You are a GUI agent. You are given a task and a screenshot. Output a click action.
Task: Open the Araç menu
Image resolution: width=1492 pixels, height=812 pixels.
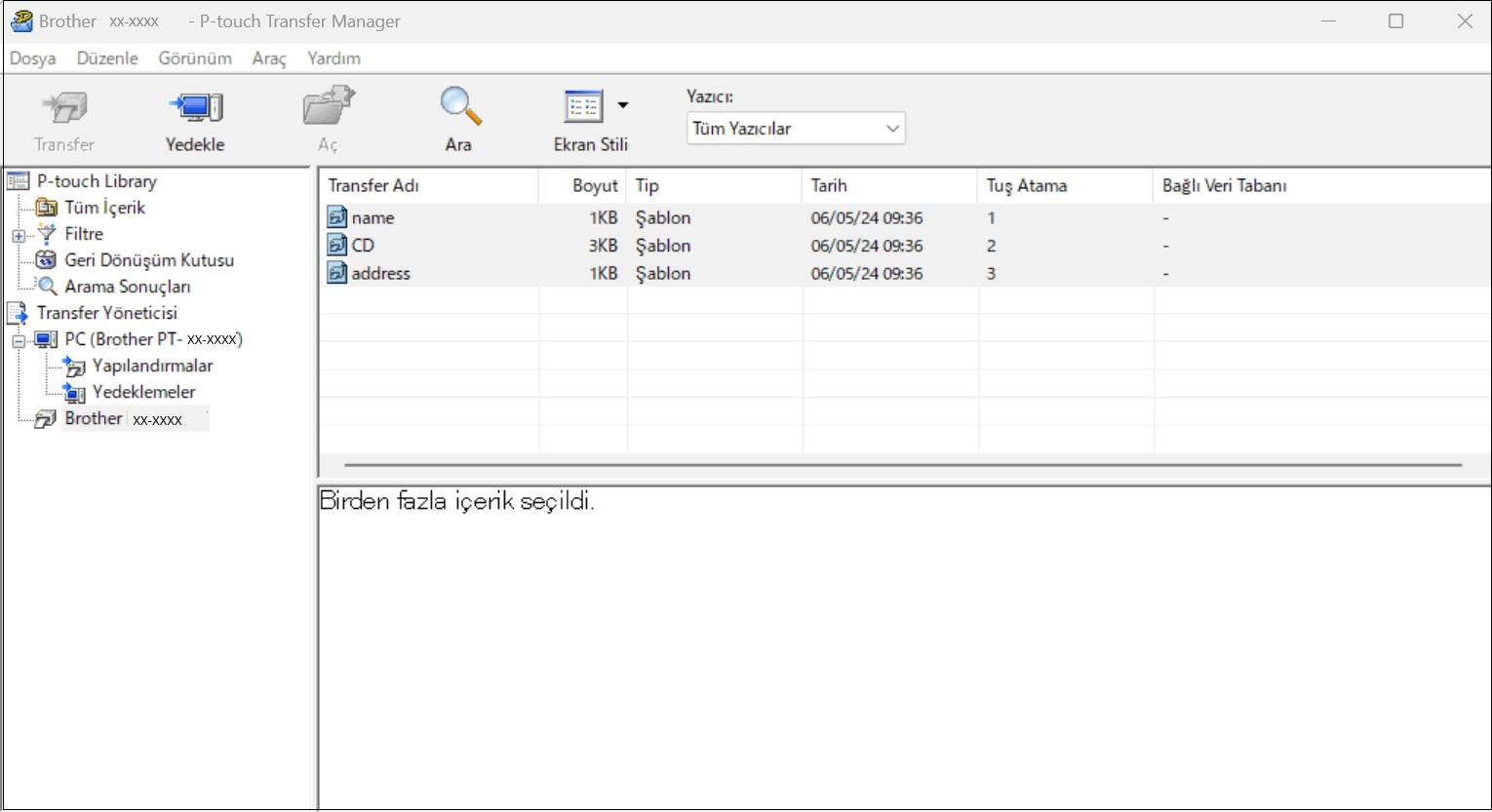click(x=269, y=58)
